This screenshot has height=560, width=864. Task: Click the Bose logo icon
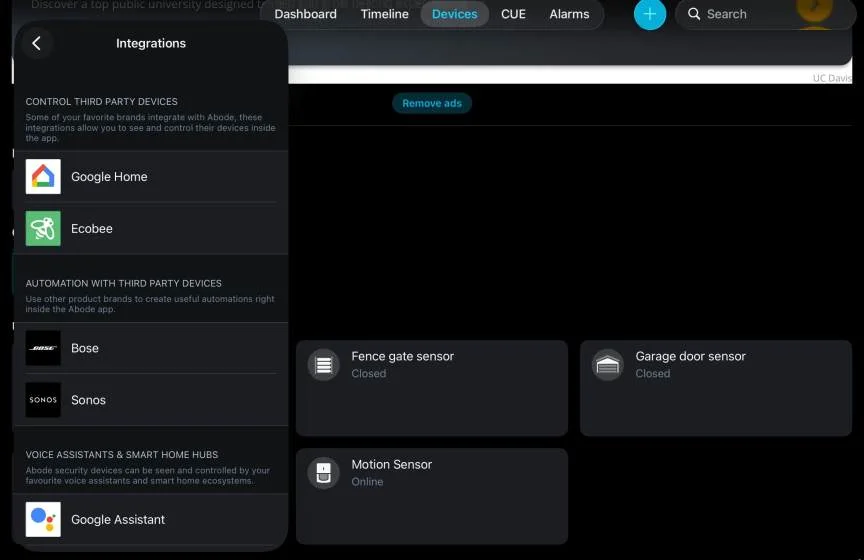click(x=43, y=348)
